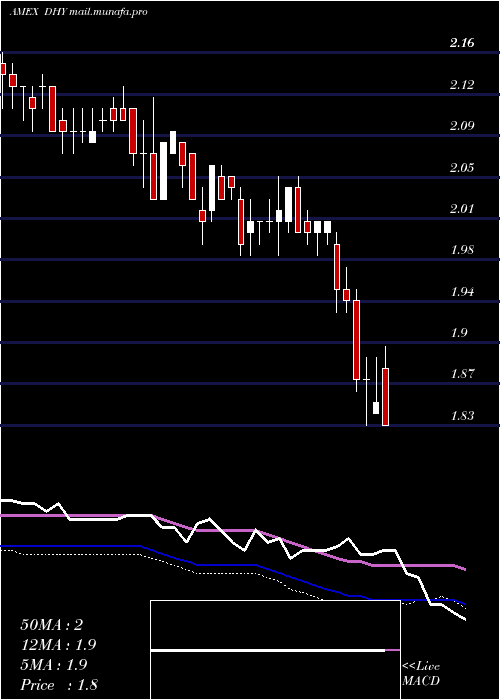500x700 pixels.
Task: Click the 2.16 price axis label
Action: click(462, 43)
